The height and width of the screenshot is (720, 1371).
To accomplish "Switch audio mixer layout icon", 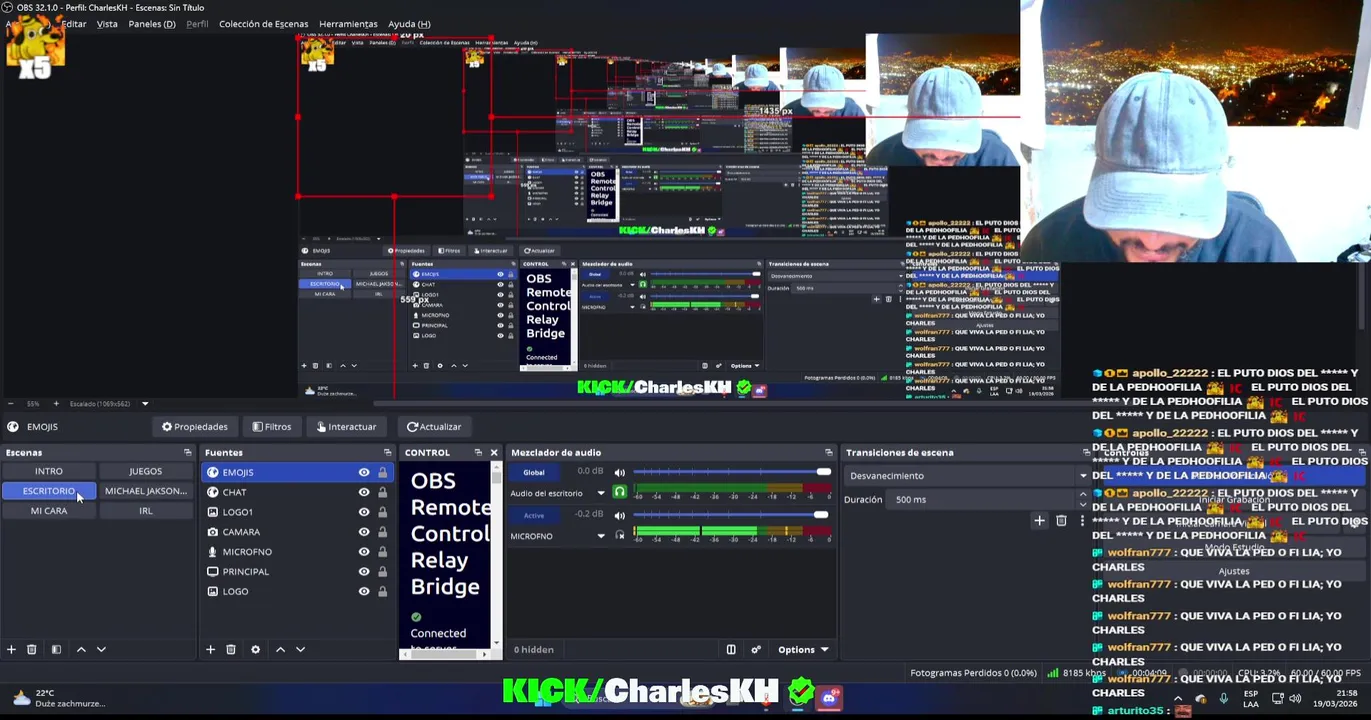I will pos(731,650).
